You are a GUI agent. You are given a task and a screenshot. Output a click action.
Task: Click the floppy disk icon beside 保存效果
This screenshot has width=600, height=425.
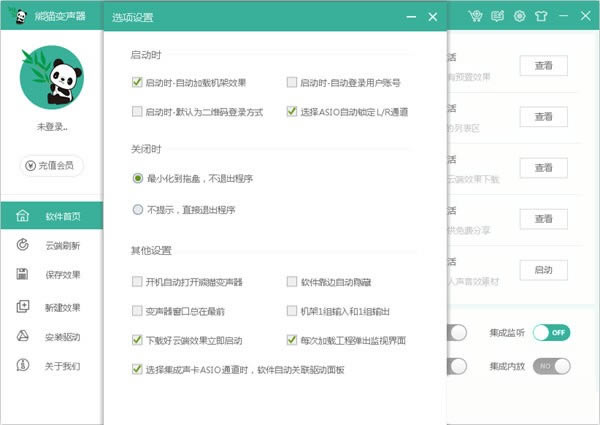tap(22, 274)
